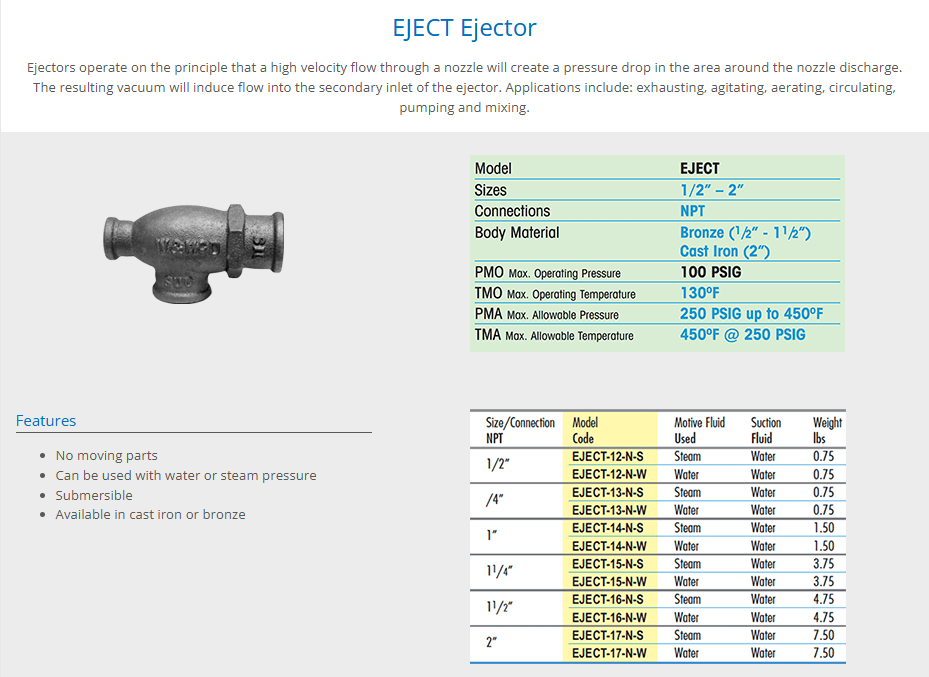929x677 pixels.
Task: Select model code EJECT-14-N-W
Action: pos(608,546)
